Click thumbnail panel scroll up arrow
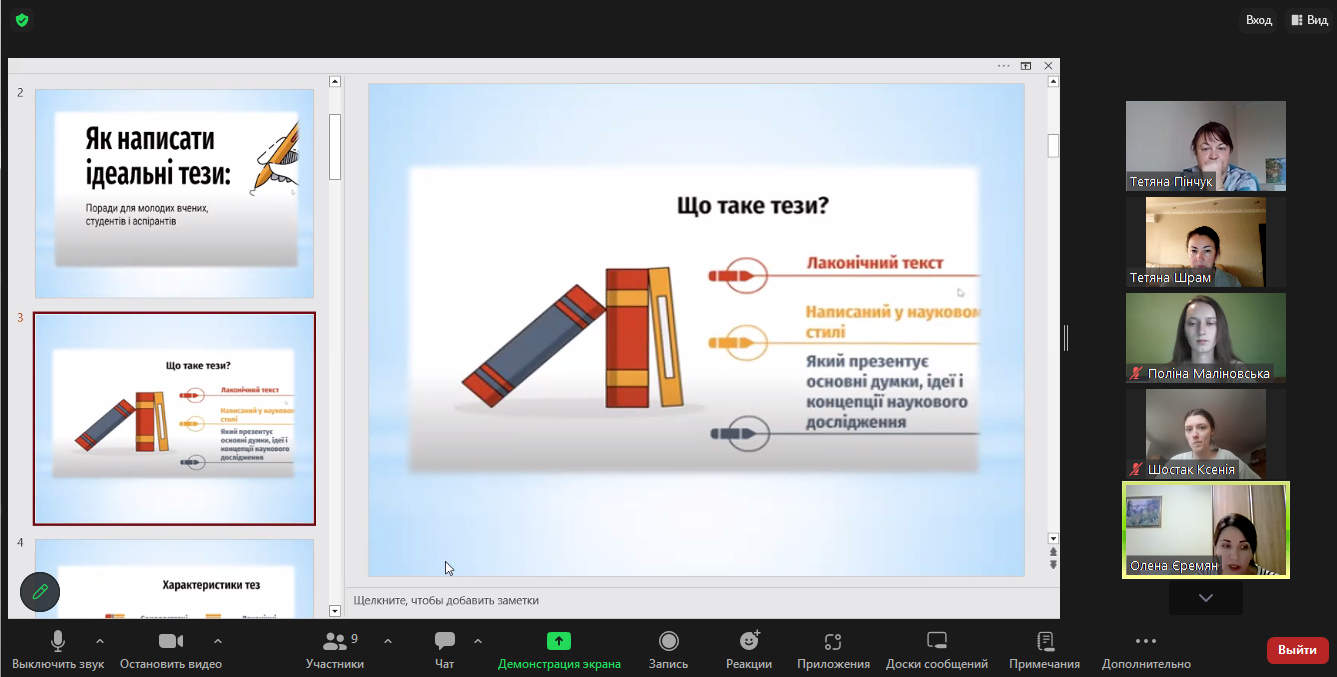Viewport: 1337px width, 677px height. tap(335, 82)
